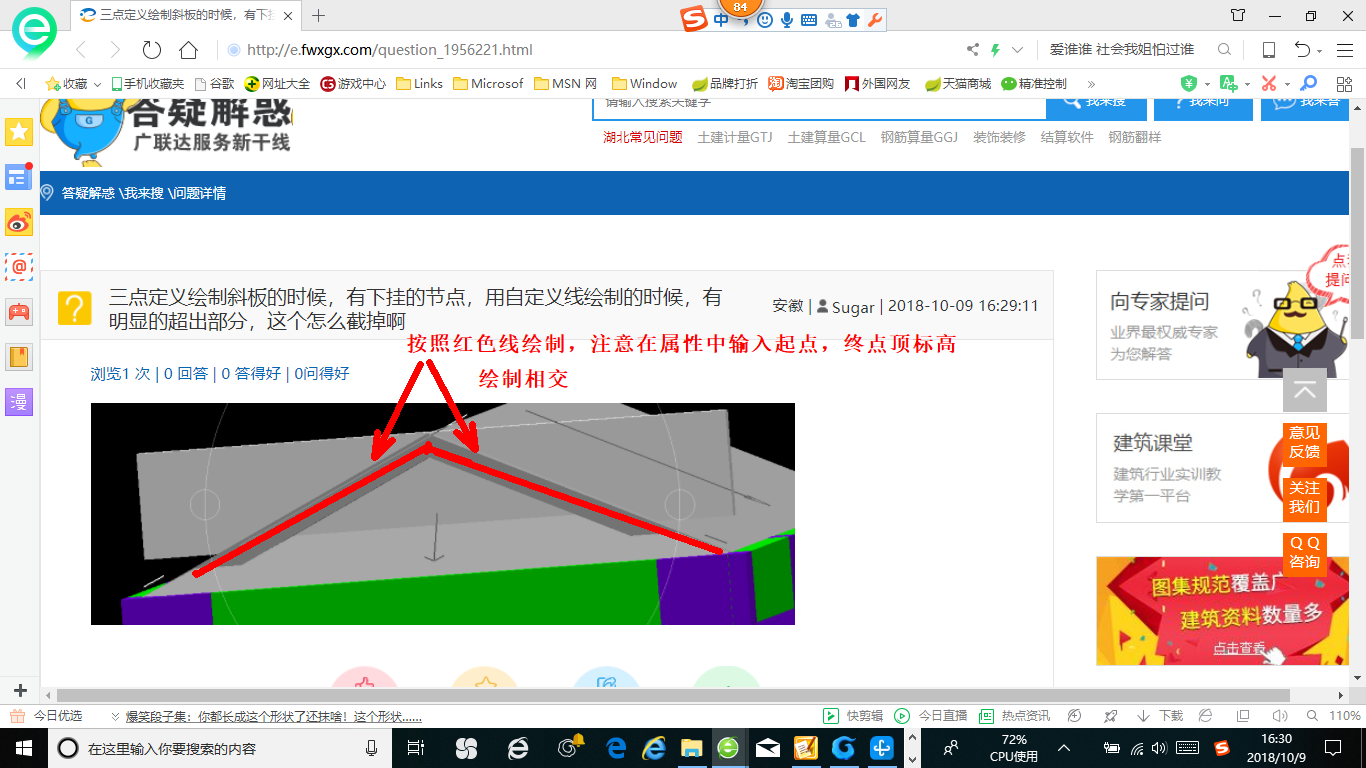Click the red scissors screenshot icon
Screen dimensions: 1366x768
pos(1269,84)
